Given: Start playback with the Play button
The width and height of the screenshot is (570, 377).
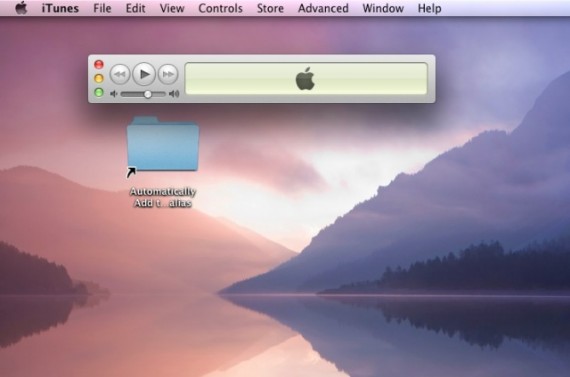Looking at the screenshot, I should tap(144, 74).
